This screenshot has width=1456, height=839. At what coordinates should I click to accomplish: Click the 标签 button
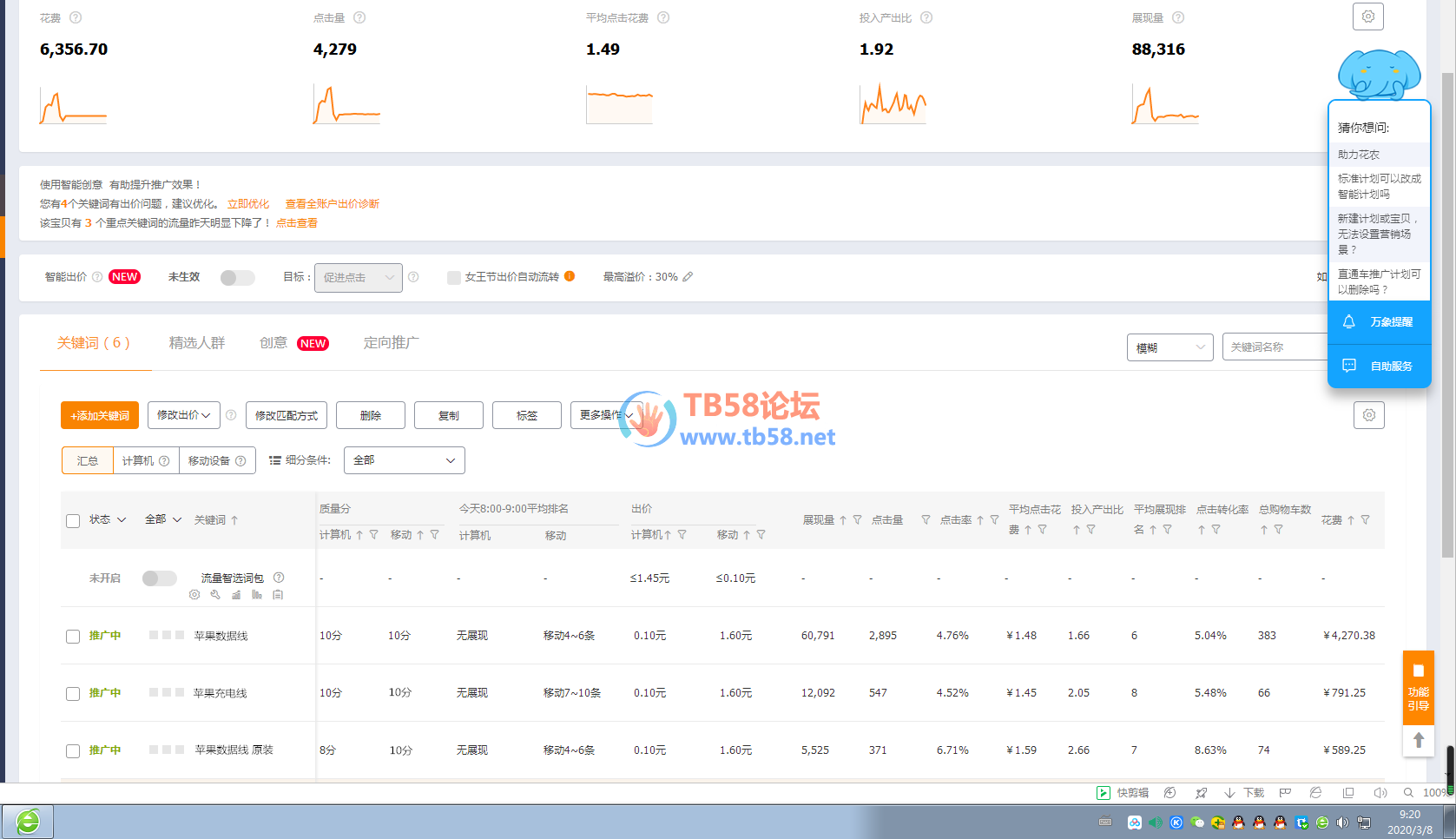[x=527, y=415]
